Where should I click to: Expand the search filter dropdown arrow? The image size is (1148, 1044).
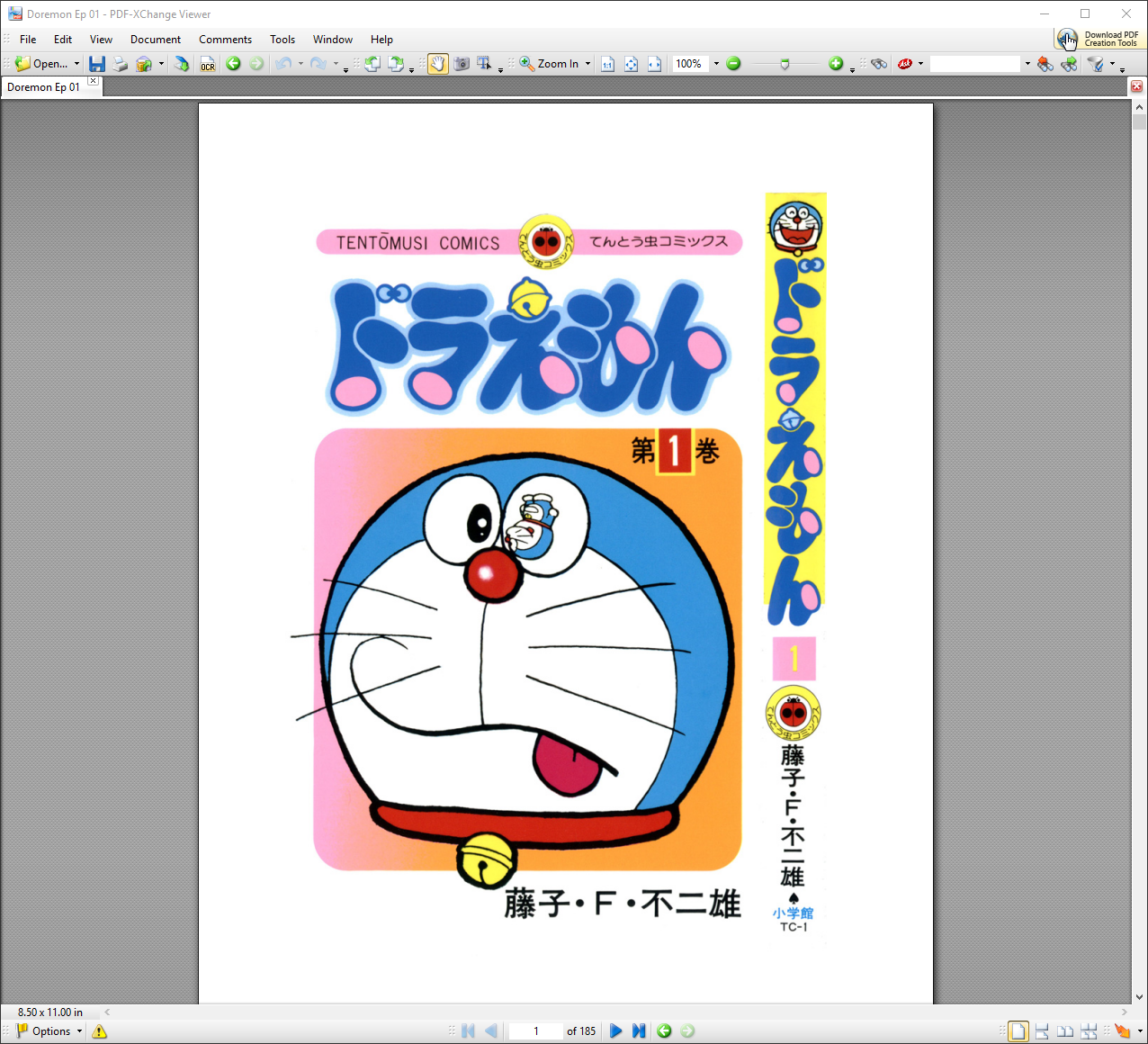(x=1112, y=64)
